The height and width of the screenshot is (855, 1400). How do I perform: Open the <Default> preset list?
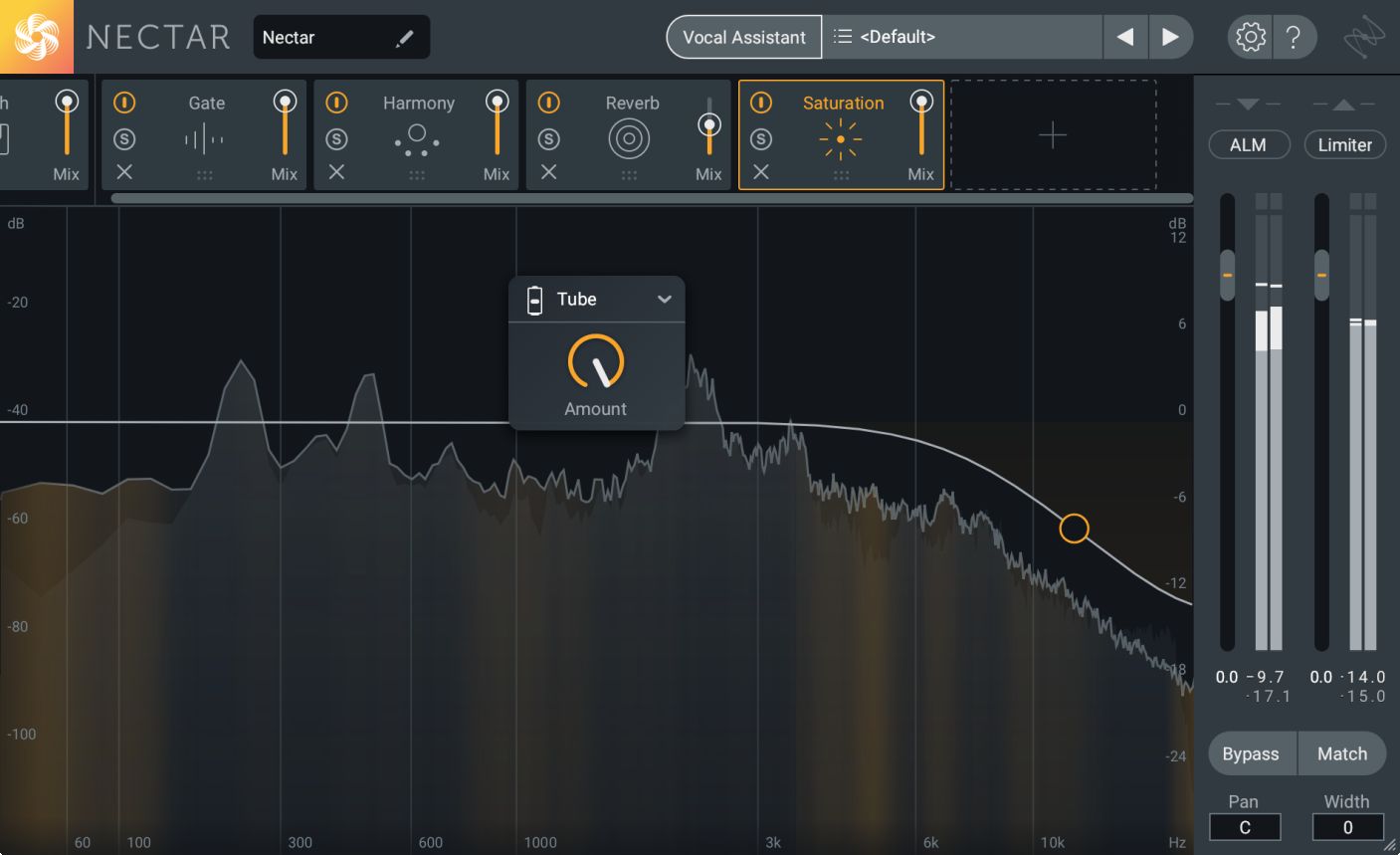pyautogui.click(x=962, y=37)
